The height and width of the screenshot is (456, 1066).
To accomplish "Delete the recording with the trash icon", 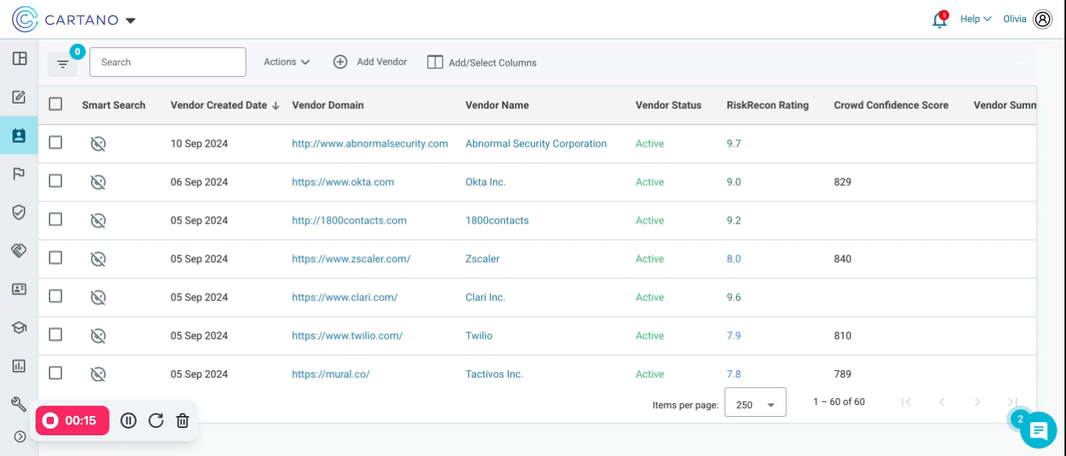I will [182, 421].
